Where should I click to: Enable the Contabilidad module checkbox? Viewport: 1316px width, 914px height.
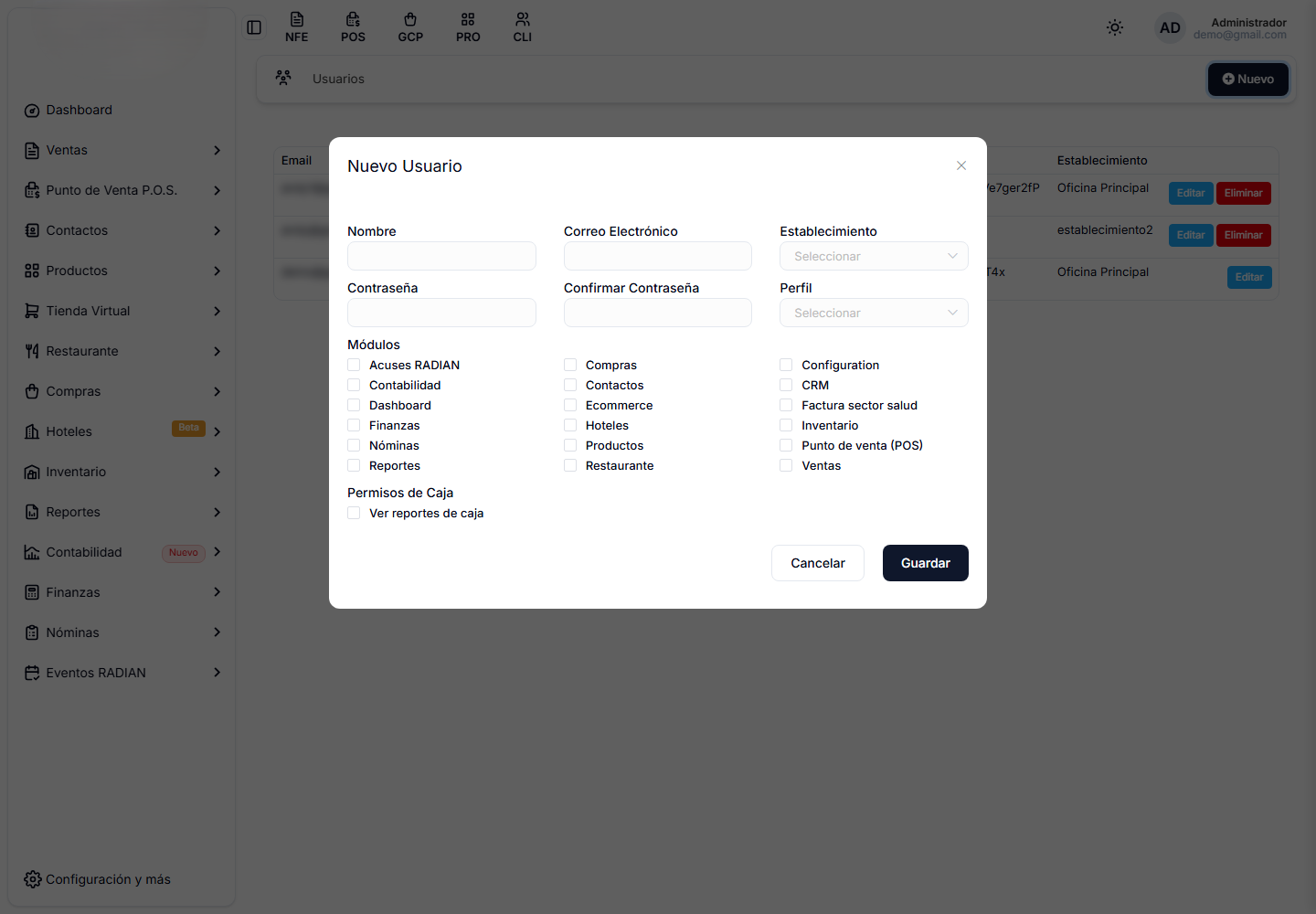354,385
